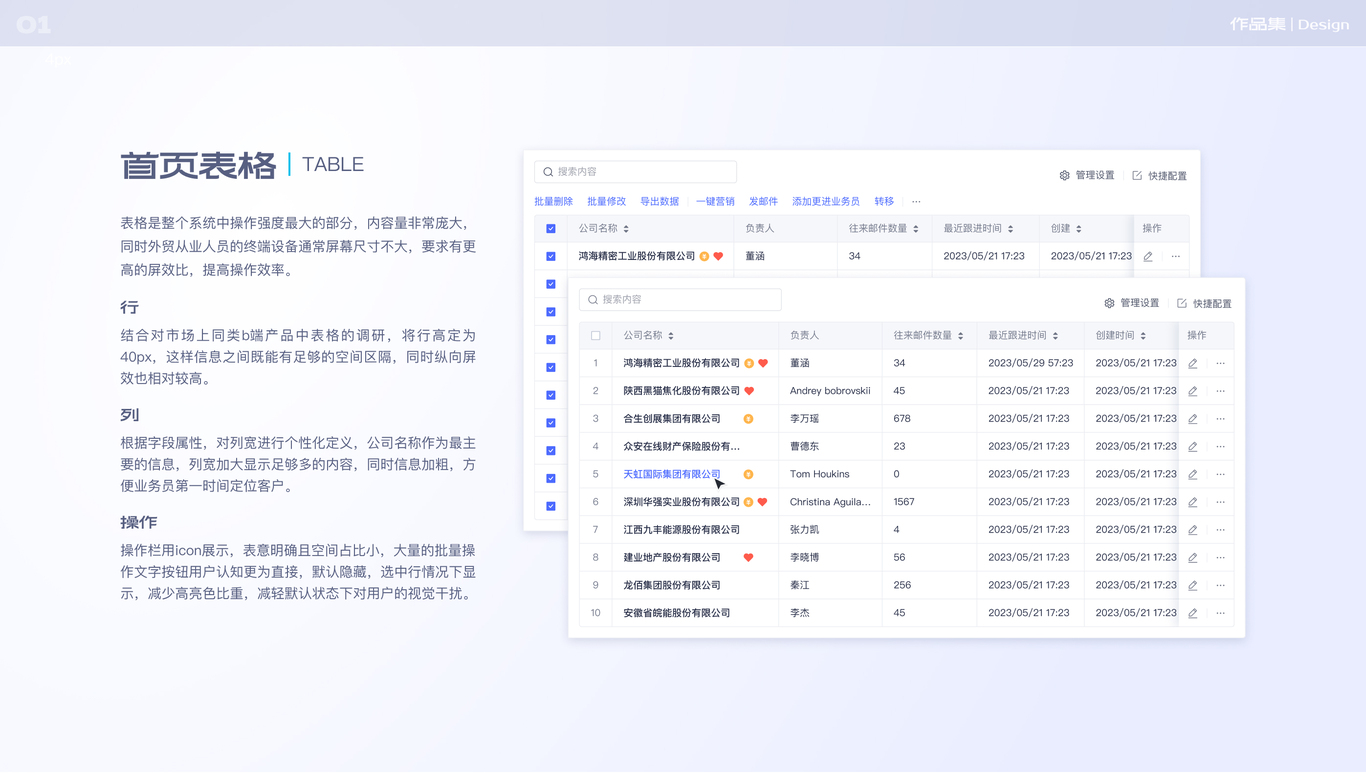Click the edit icon in row 合生创展集团有限公司
Screen dimensions: 1366x773
pyautogui.click(x=1193, y=419)
